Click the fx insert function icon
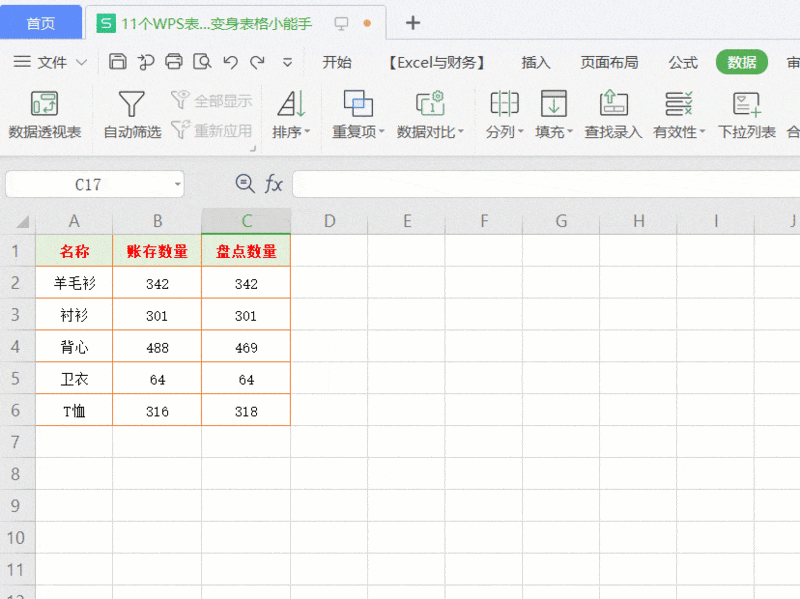800x599 pixels. pyautogui.click(x=273, y=184)
